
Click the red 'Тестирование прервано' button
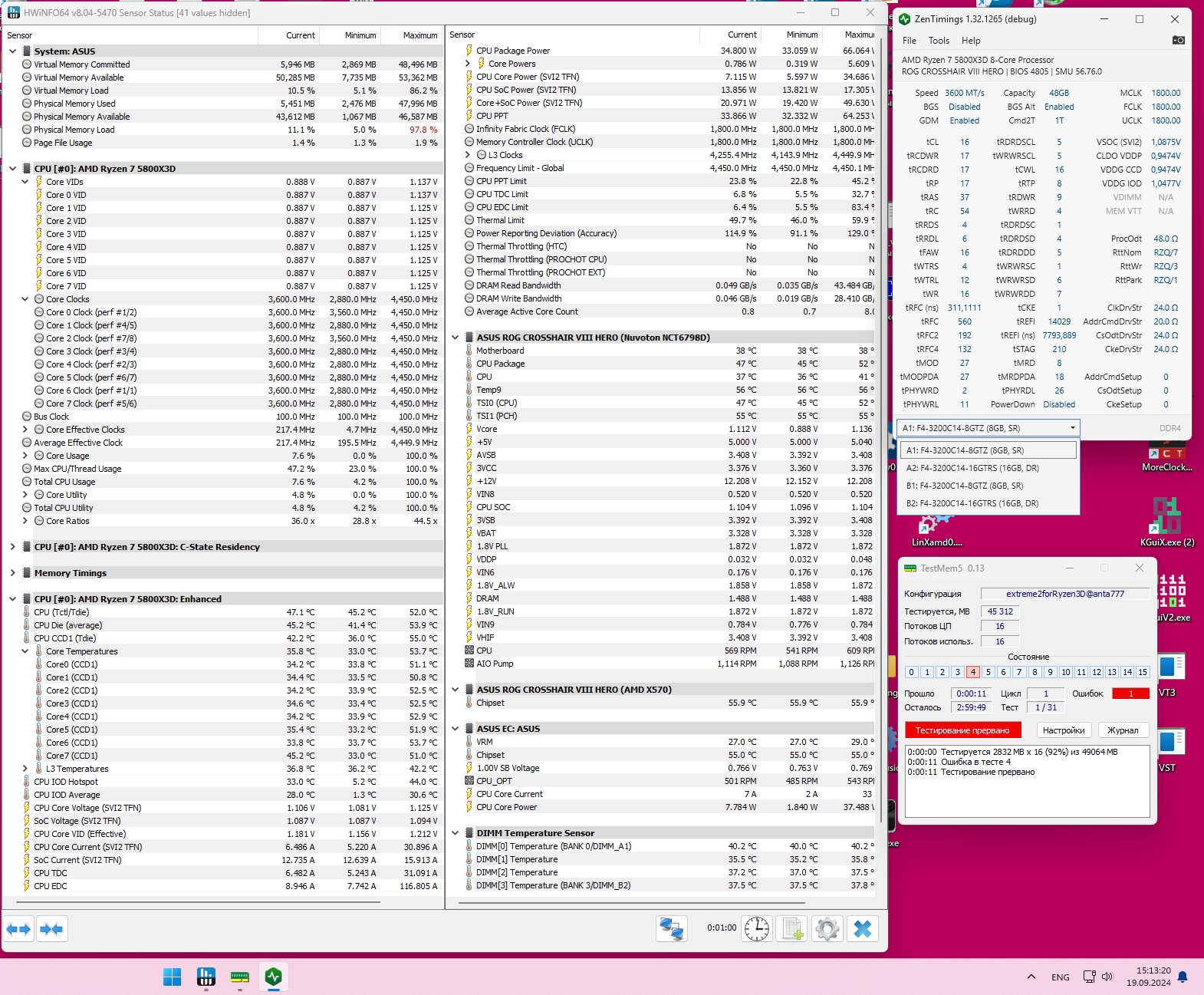(x=962, y=730)
